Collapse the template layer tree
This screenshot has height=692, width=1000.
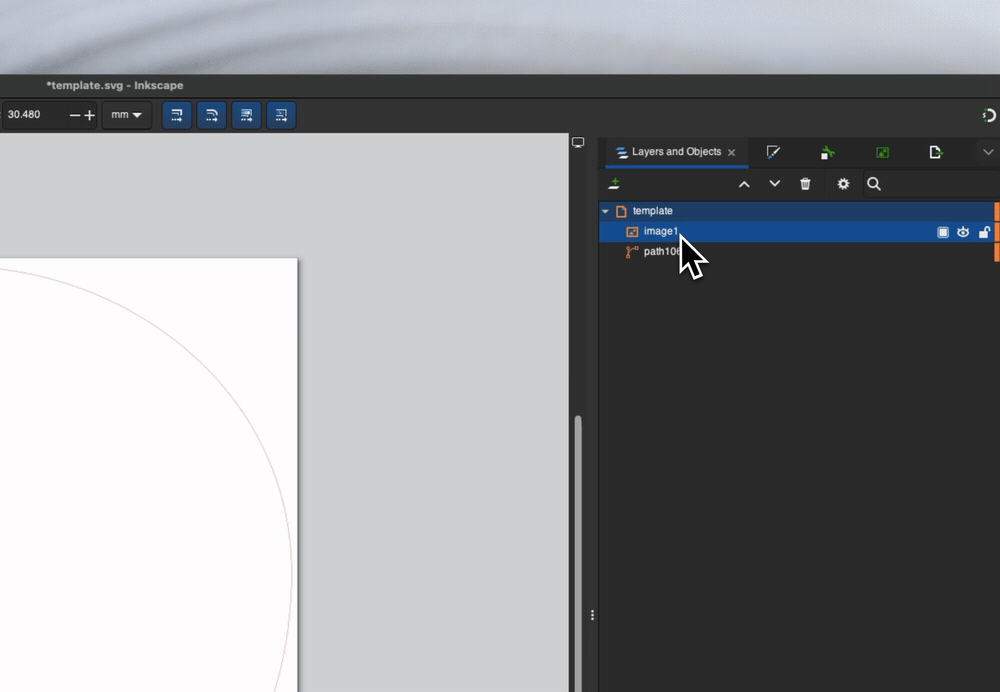point(605,211)
